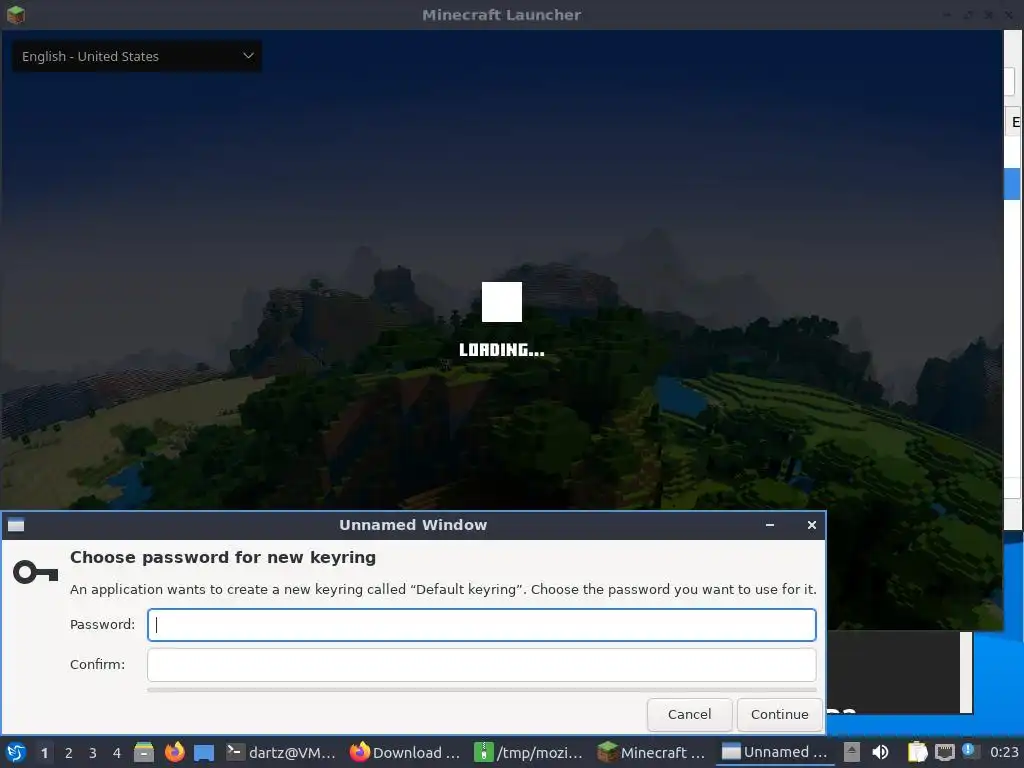Switch to workspace 4
This screenshot has height=768, width=1024.
(x=117, y=753)
